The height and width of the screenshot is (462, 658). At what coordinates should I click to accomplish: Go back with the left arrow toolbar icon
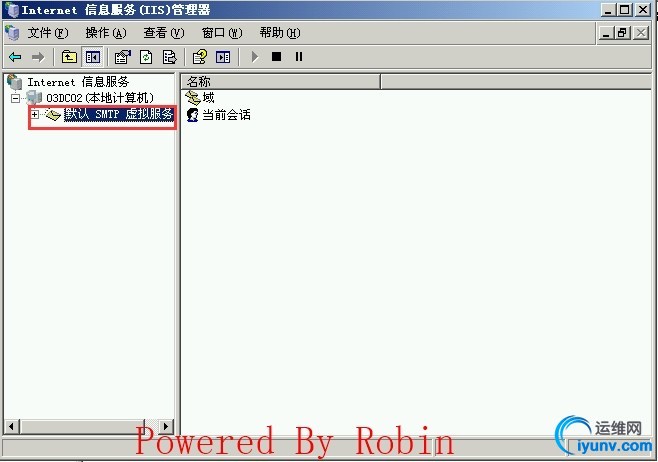tap(16, 57)
